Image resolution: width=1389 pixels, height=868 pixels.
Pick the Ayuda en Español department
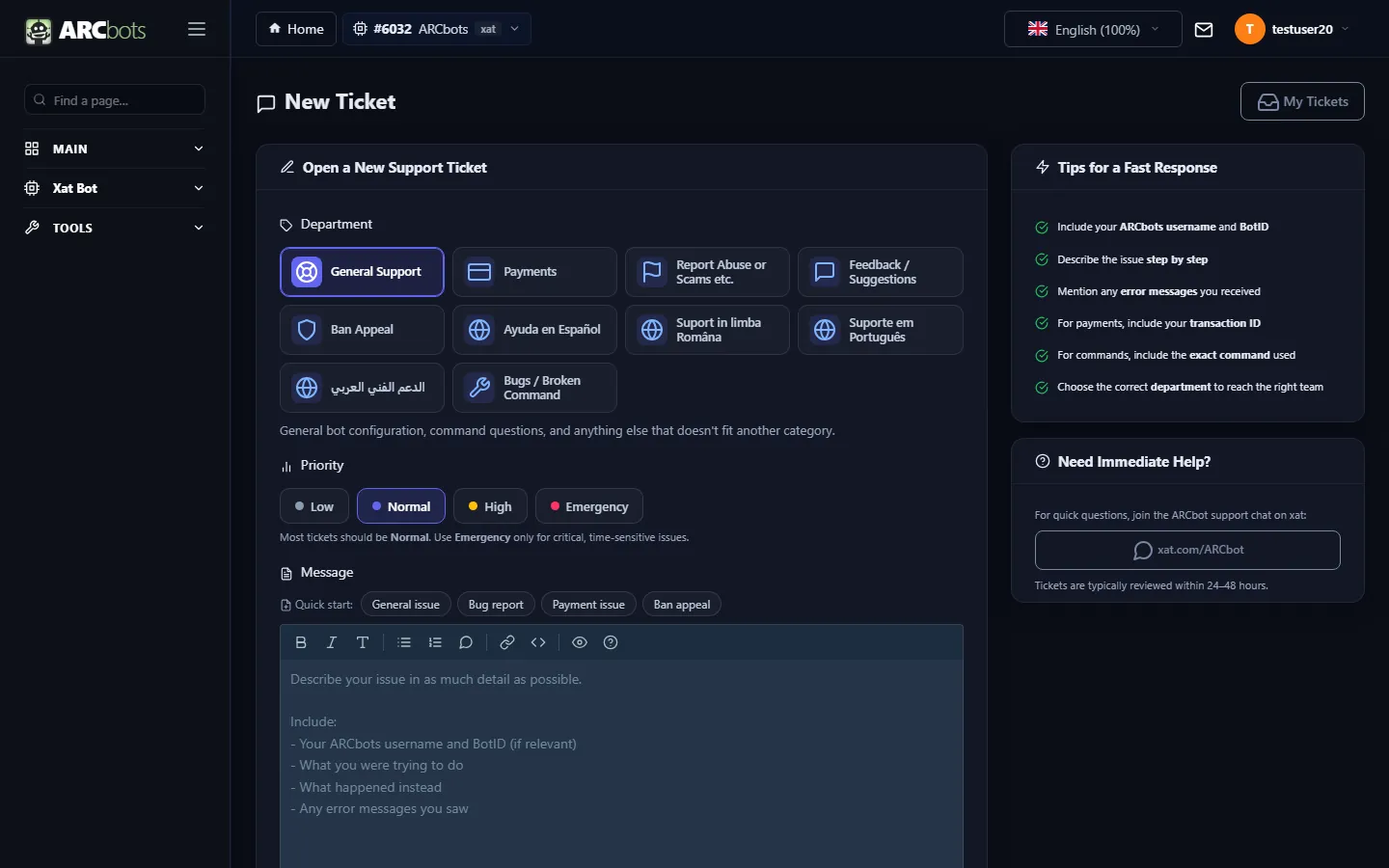[x=534, y=330]
